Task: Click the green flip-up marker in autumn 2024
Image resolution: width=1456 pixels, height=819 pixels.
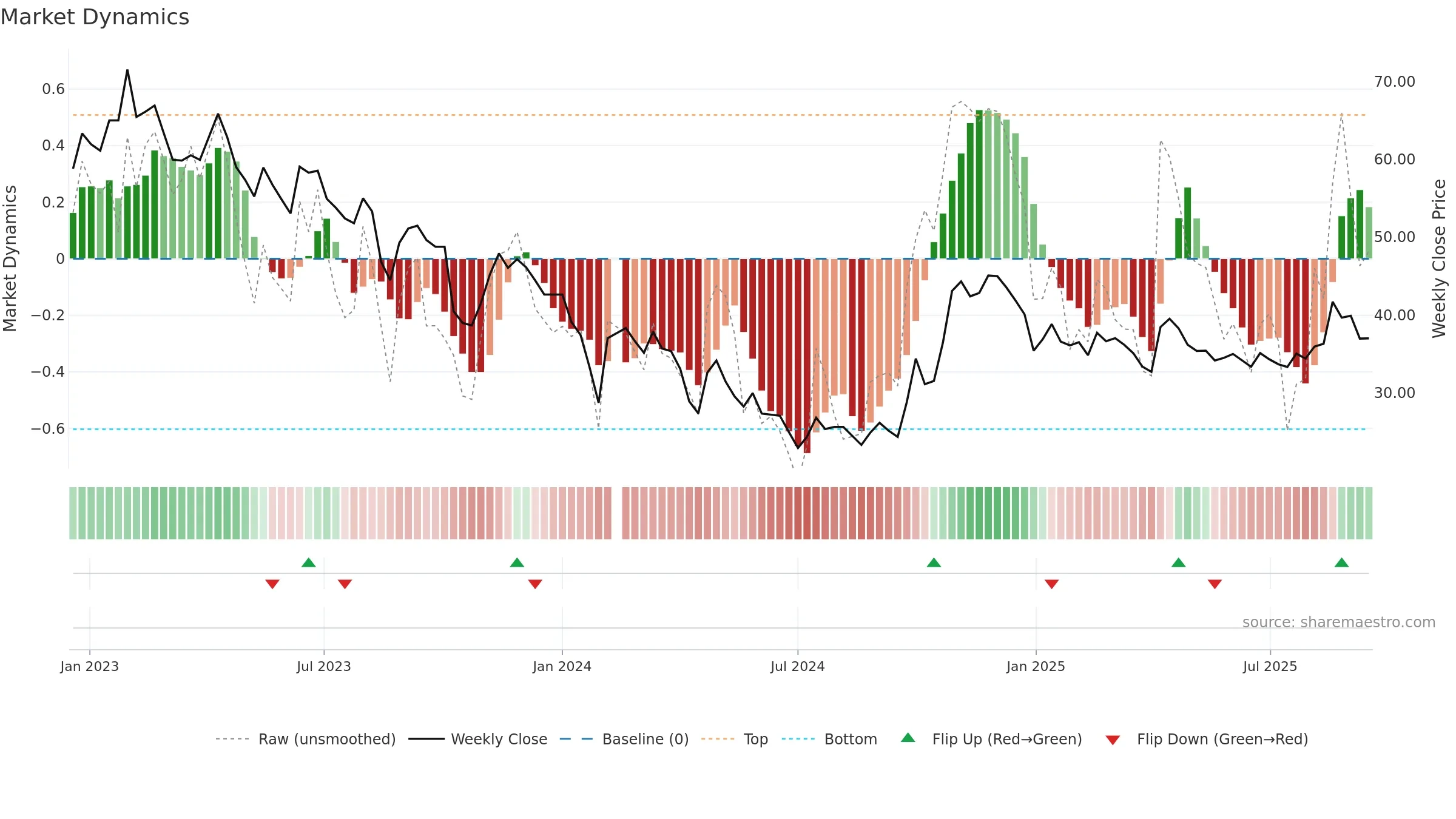Action: click(934, 562)
